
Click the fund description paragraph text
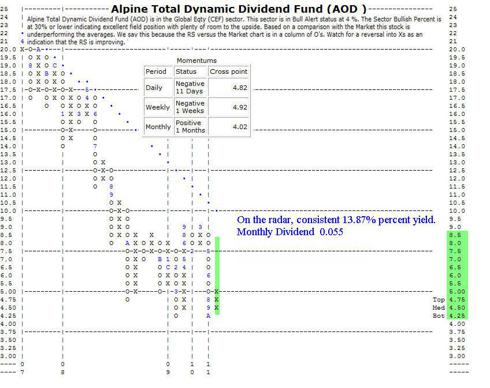[233, 31]
